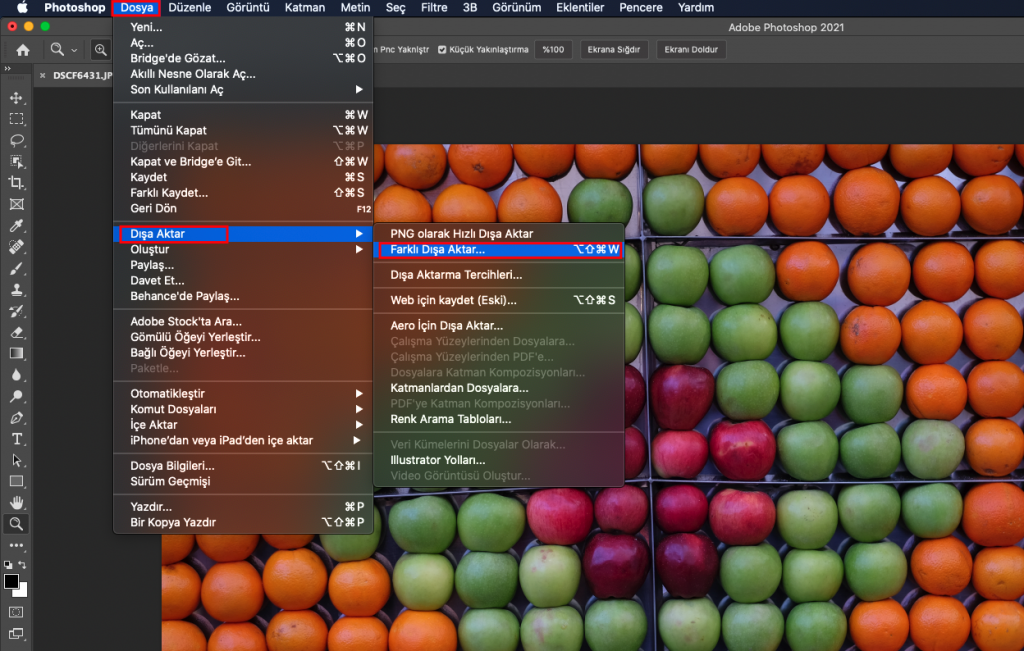Reset default foreground and background colors

8,565
